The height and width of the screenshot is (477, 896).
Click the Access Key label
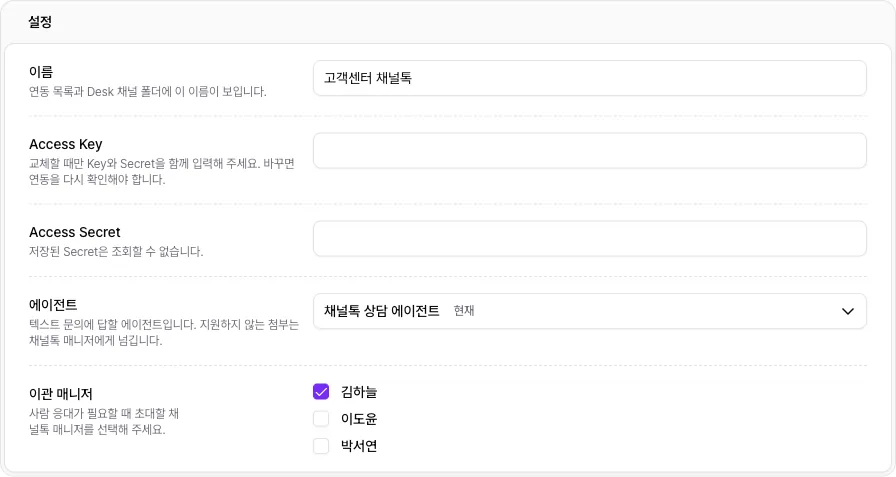66,145
